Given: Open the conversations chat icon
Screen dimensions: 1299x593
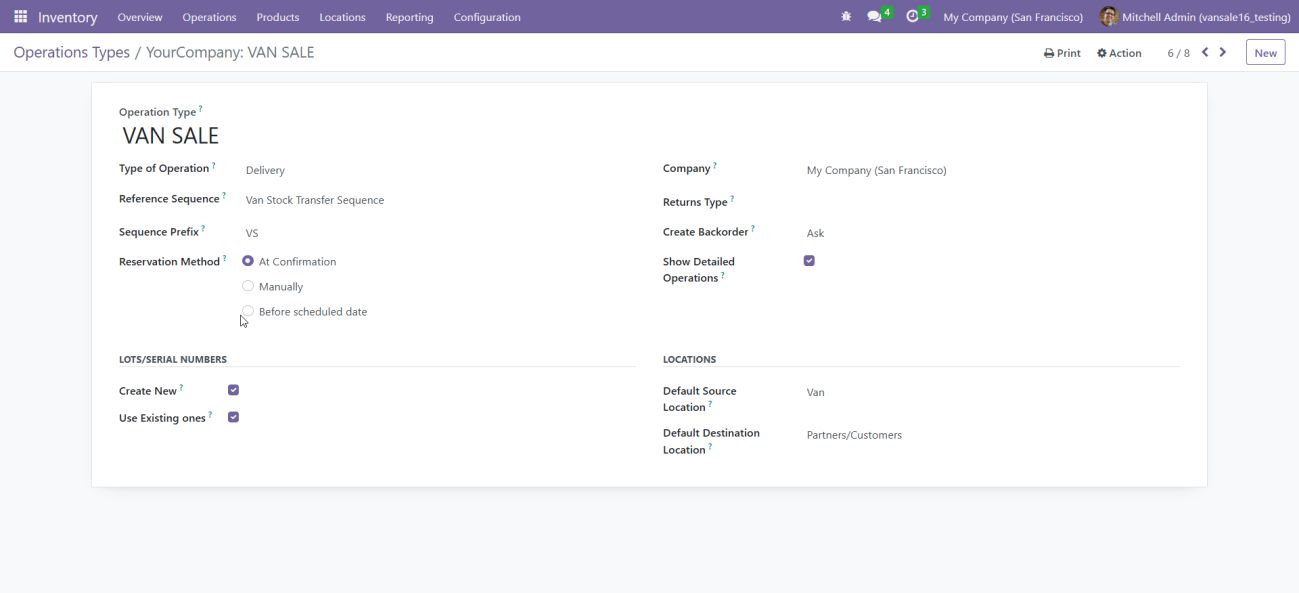Looking at the screenshot, I should point(875,17).
